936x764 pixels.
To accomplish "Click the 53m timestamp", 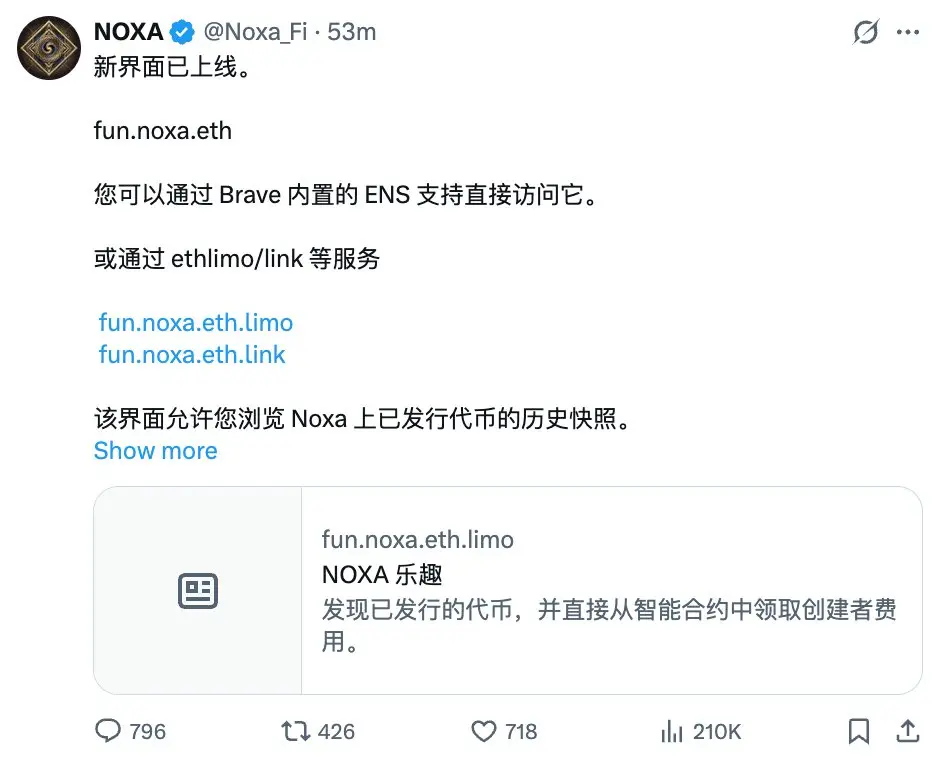I will [x=352, y=32].
